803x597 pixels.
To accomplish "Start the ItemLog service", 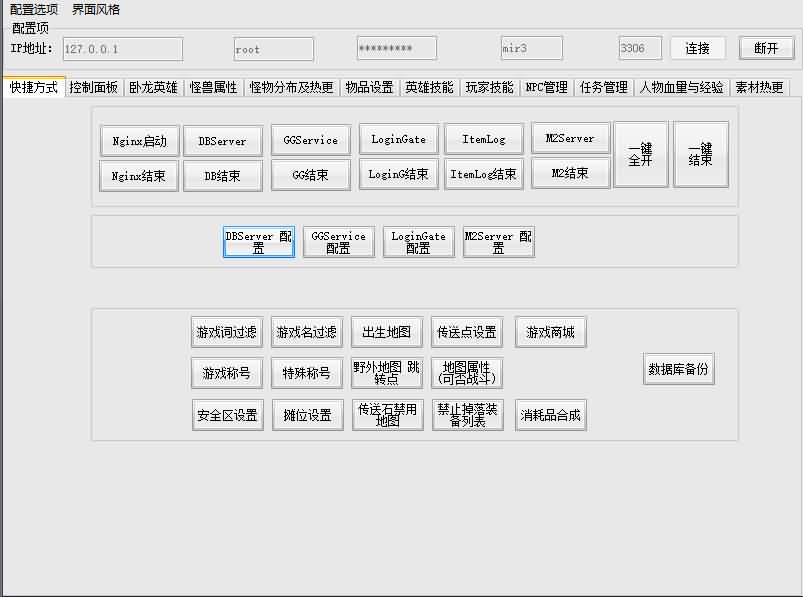I will (484, 140).
